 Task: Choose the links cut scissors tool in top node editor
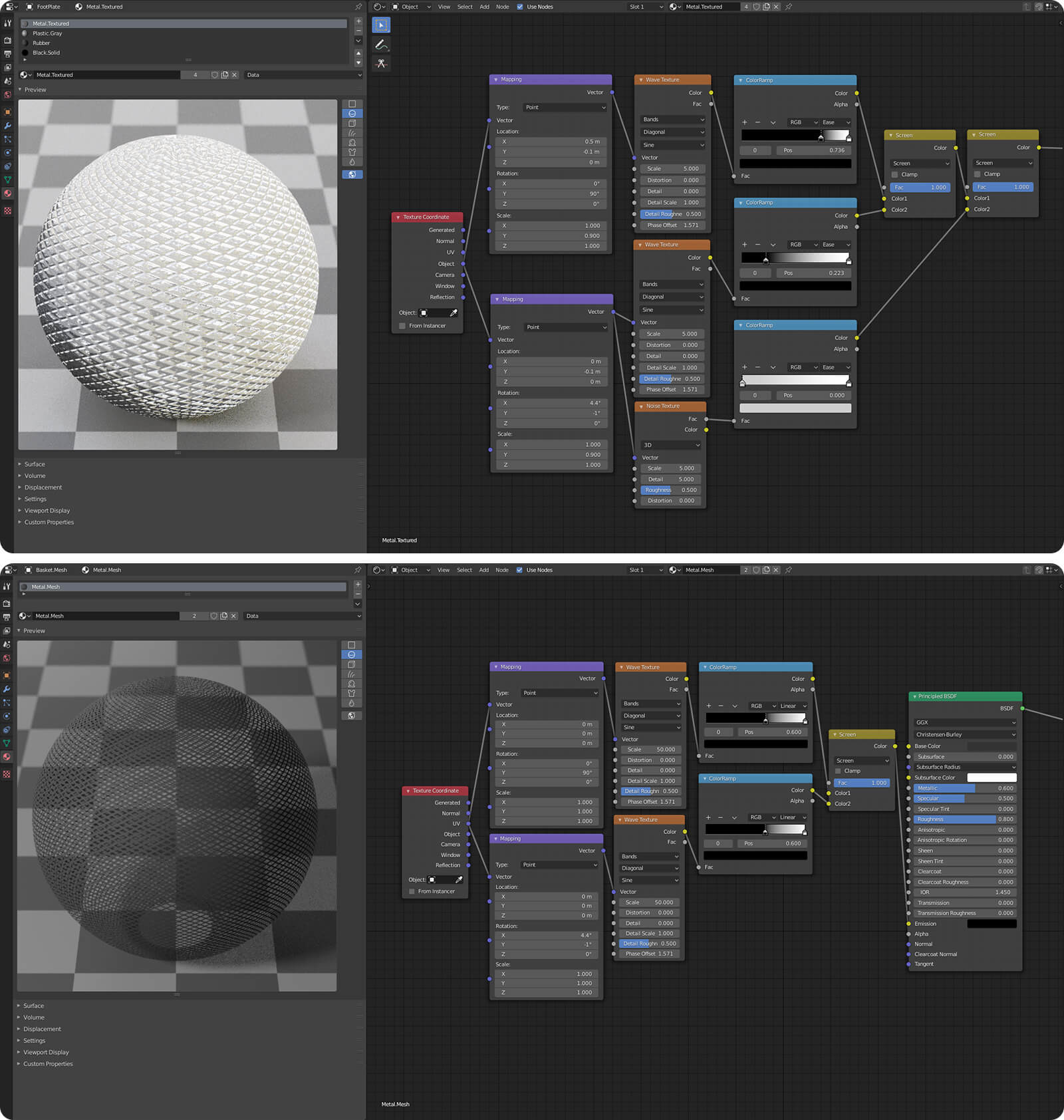point(381,64)
